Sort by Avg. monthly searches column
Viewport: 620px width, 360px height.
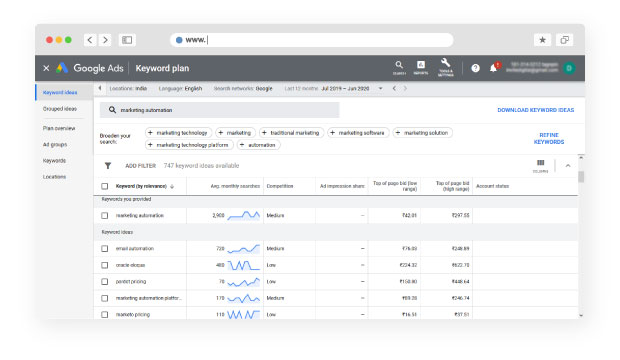pyautogui.click(x=235, y=186)
